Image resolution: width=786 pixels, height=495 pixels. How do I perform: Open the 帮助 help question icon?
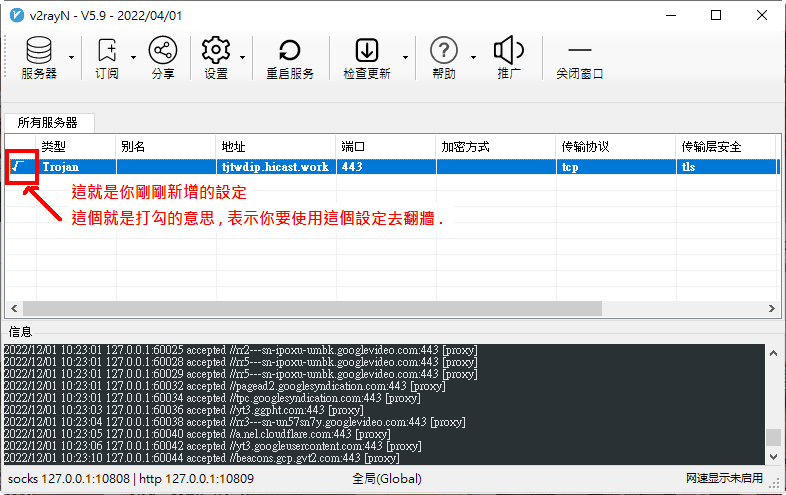pyautogui.click(x=444, y=51)
